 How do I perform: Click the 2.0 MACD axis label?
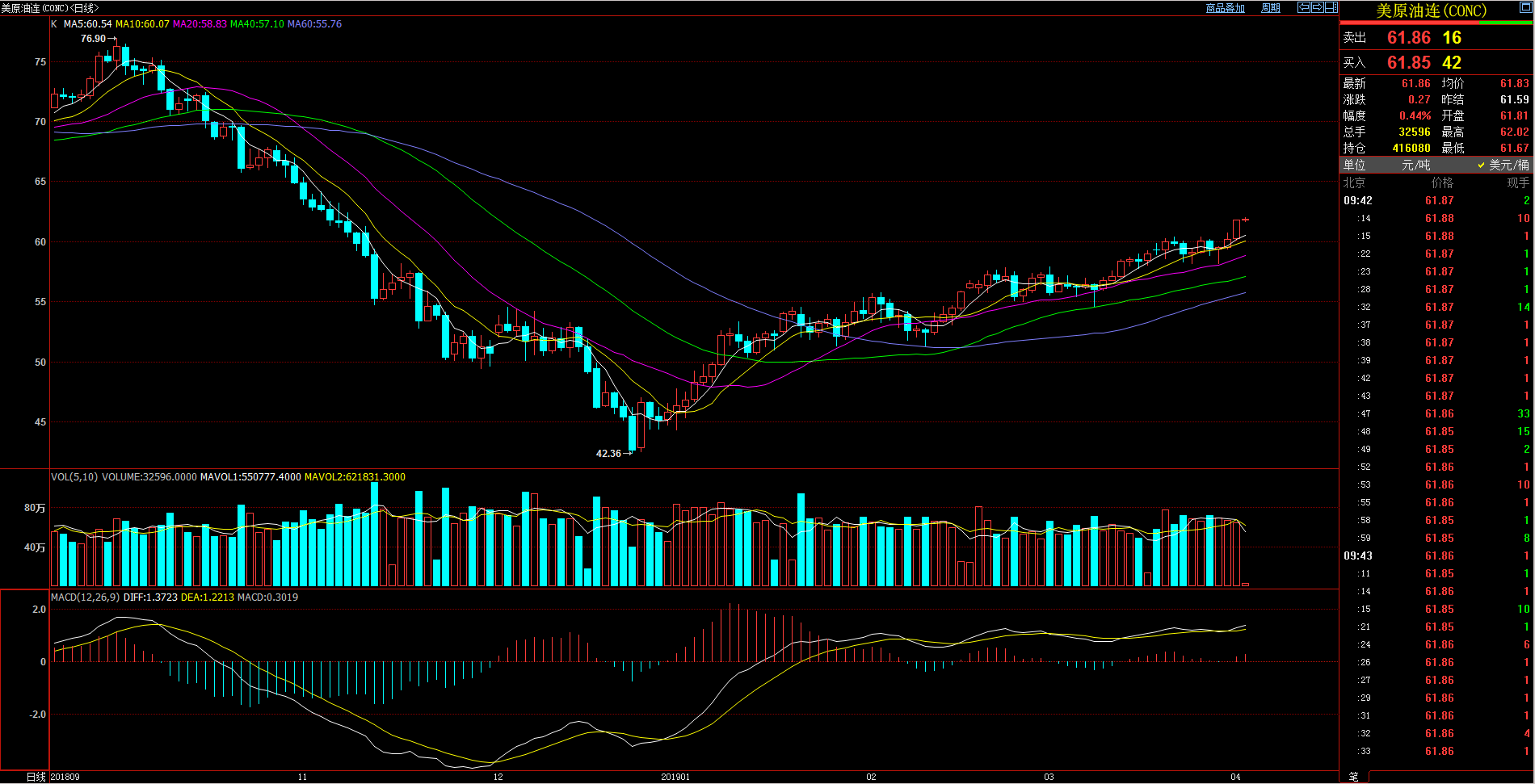point(39,610)
